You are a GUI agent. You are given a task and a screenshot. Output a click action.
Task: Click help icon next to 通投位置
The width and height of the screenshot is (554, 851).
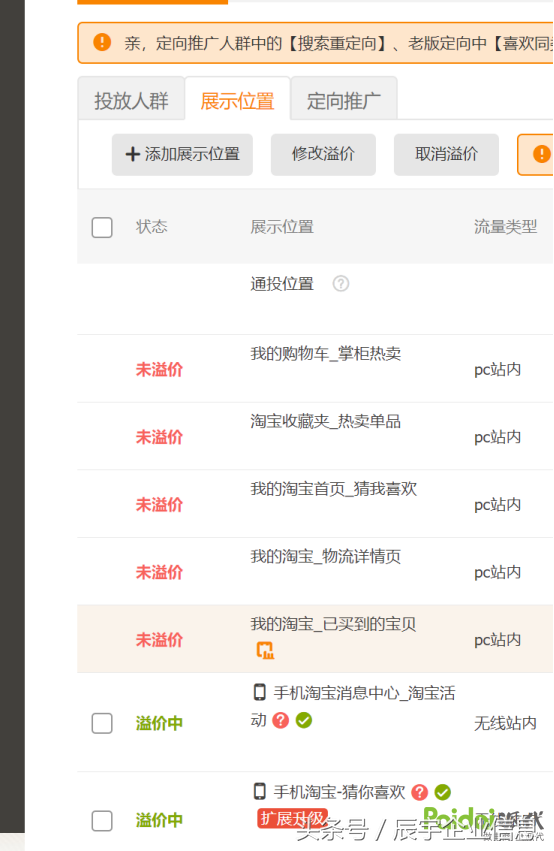(341, 283)
